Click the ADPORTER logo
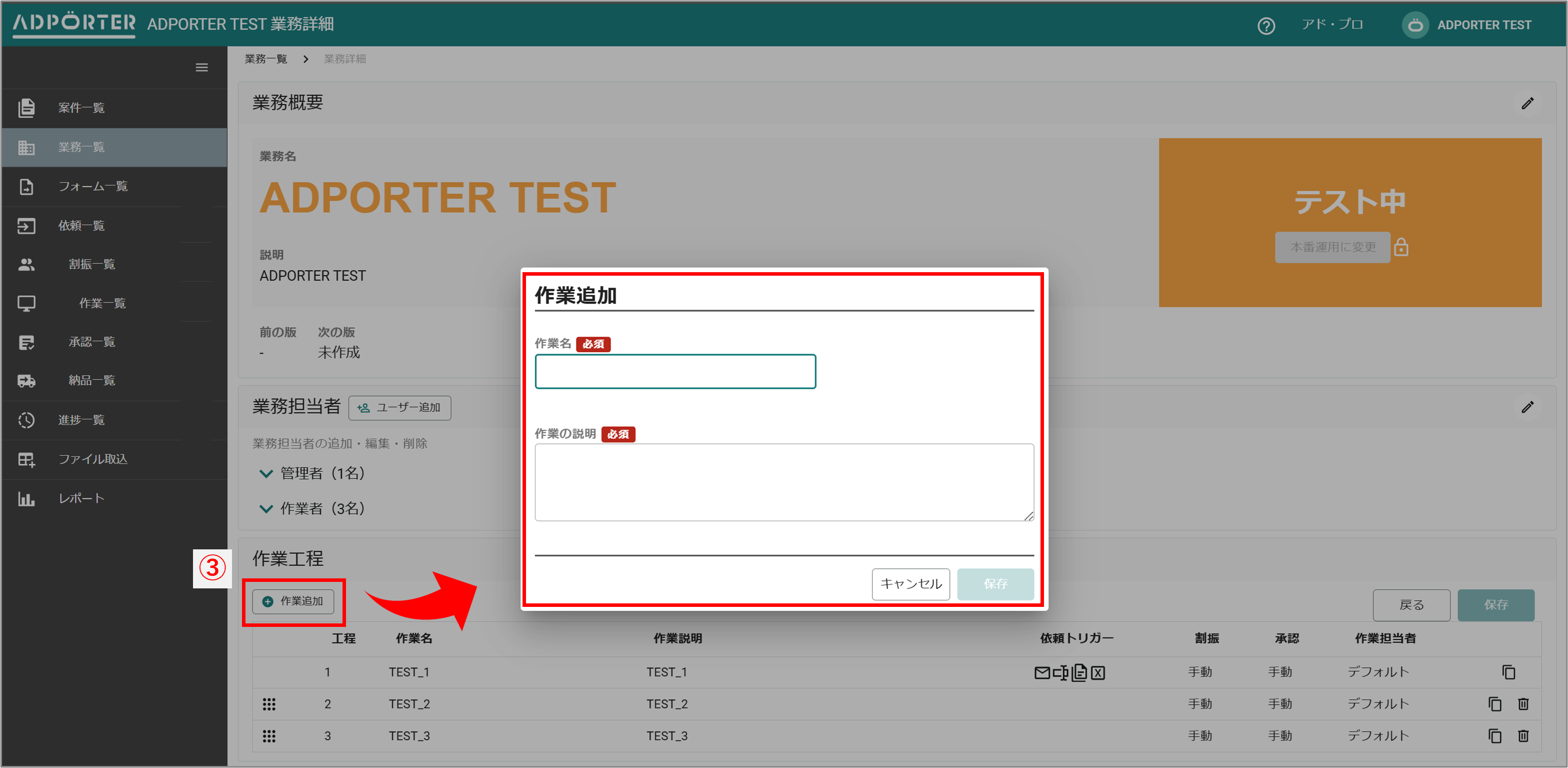The image size is (1568, 768). pos(73,25)
